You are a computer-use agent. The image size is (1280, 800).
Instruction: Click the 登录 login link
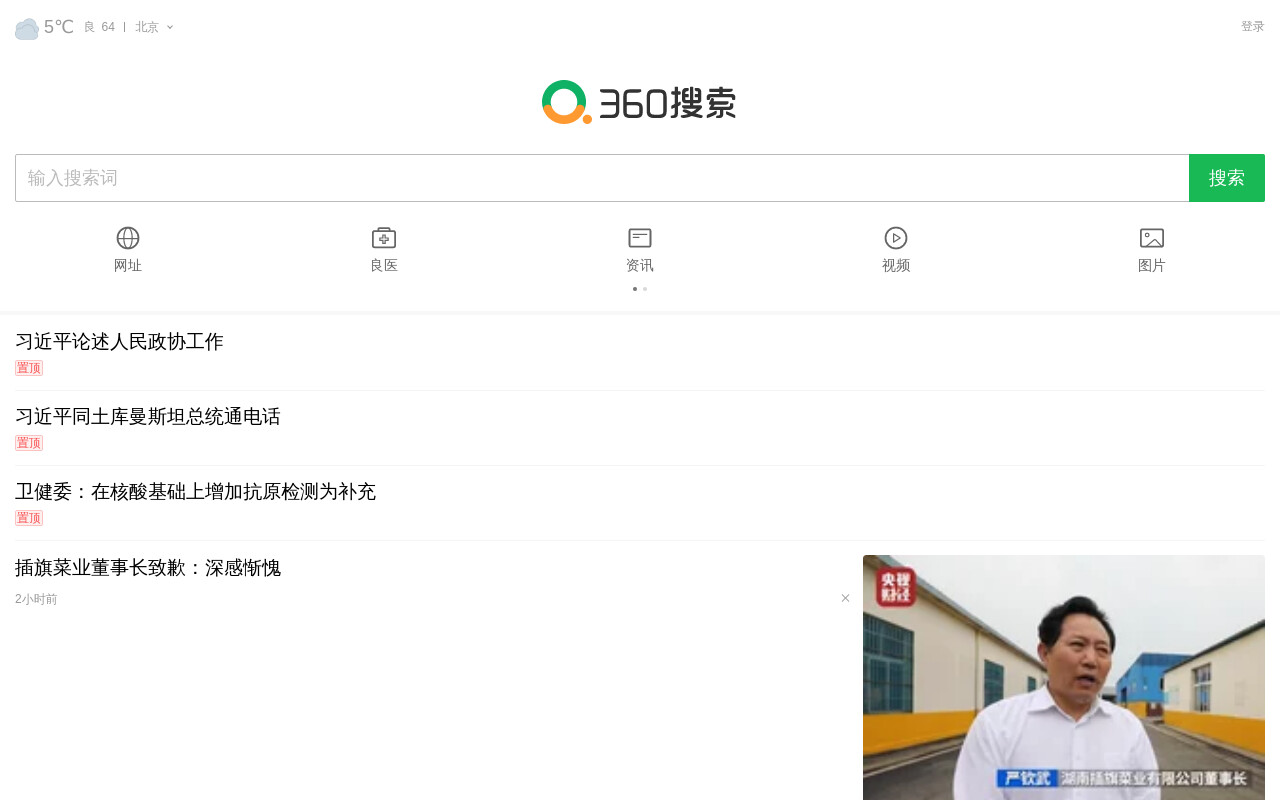(1252, 27)
